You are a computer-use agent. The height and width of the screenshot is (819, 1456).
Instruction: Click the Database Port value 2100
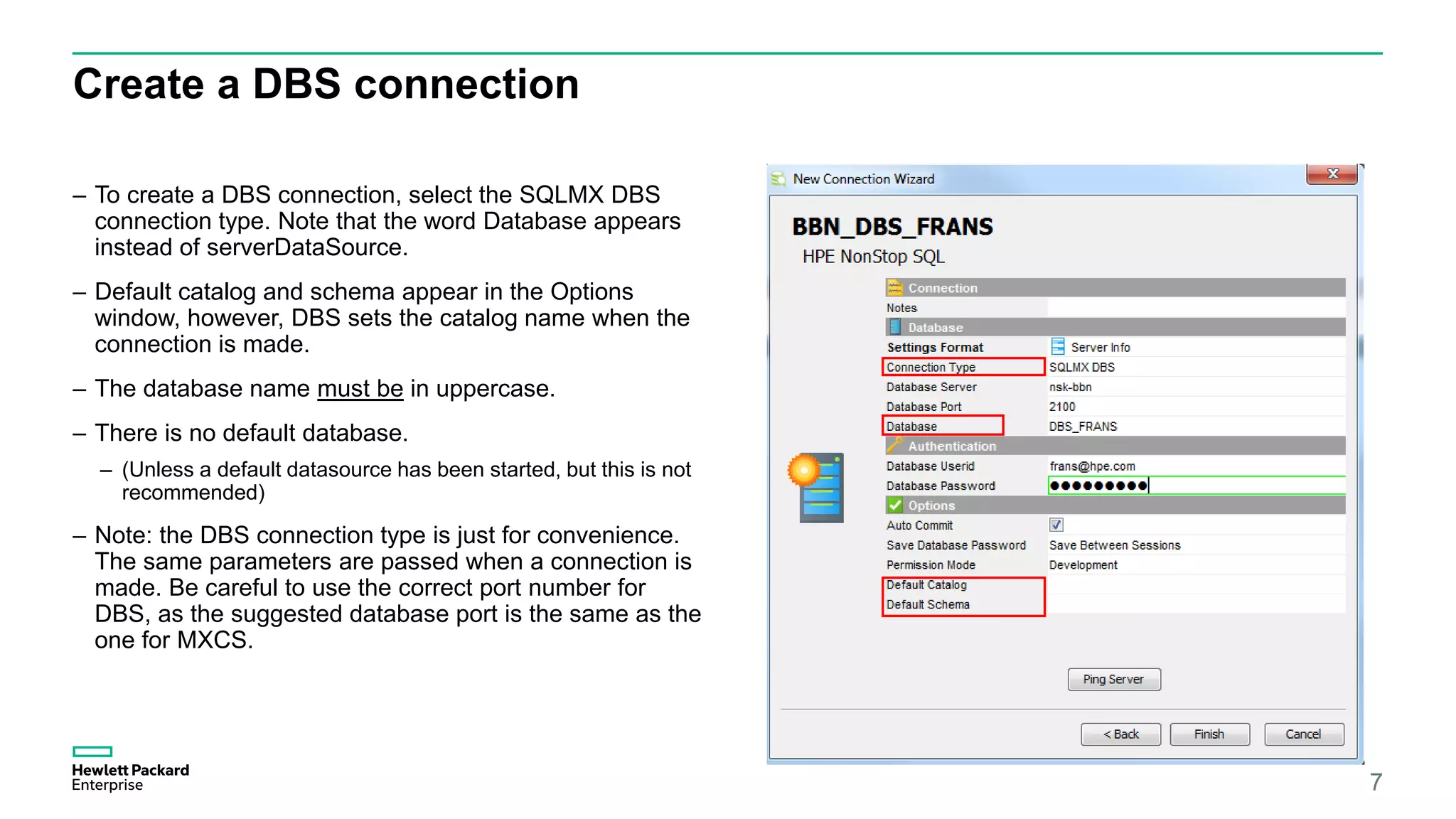click(1197, 407)
